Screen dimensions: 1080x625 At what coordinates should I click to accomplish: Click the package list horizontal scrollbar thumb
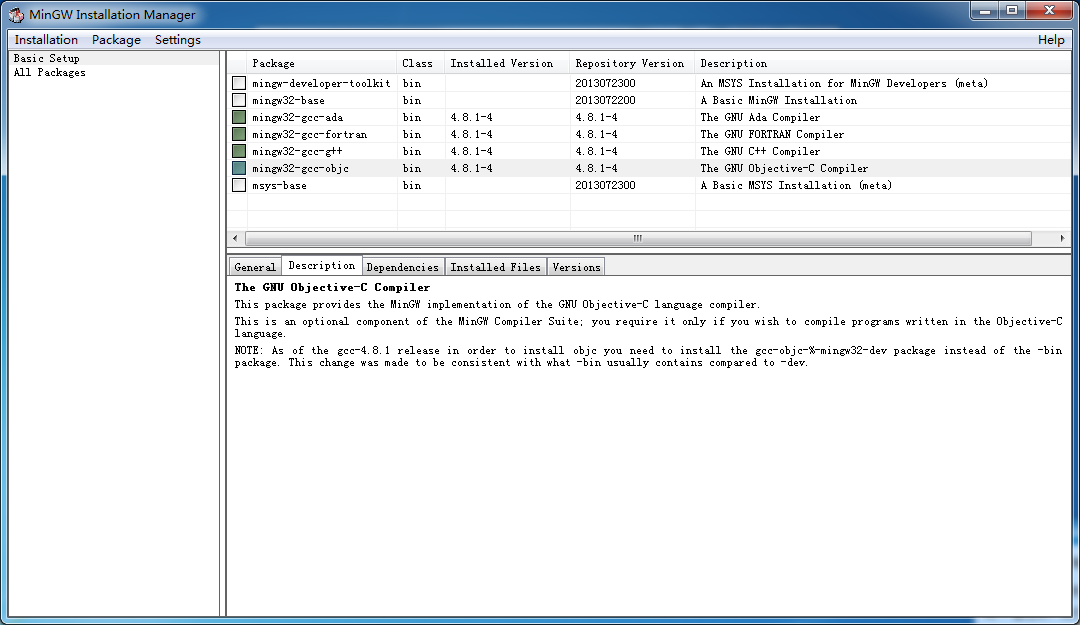(638, 238)
